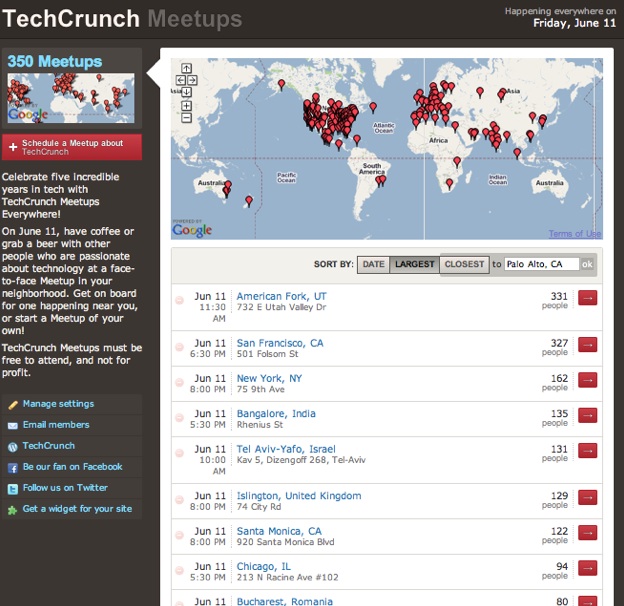This screenshot has width=624, height=606.
Task: Open the San Francisco, CA meetup
Action: [x=280, y=343]
